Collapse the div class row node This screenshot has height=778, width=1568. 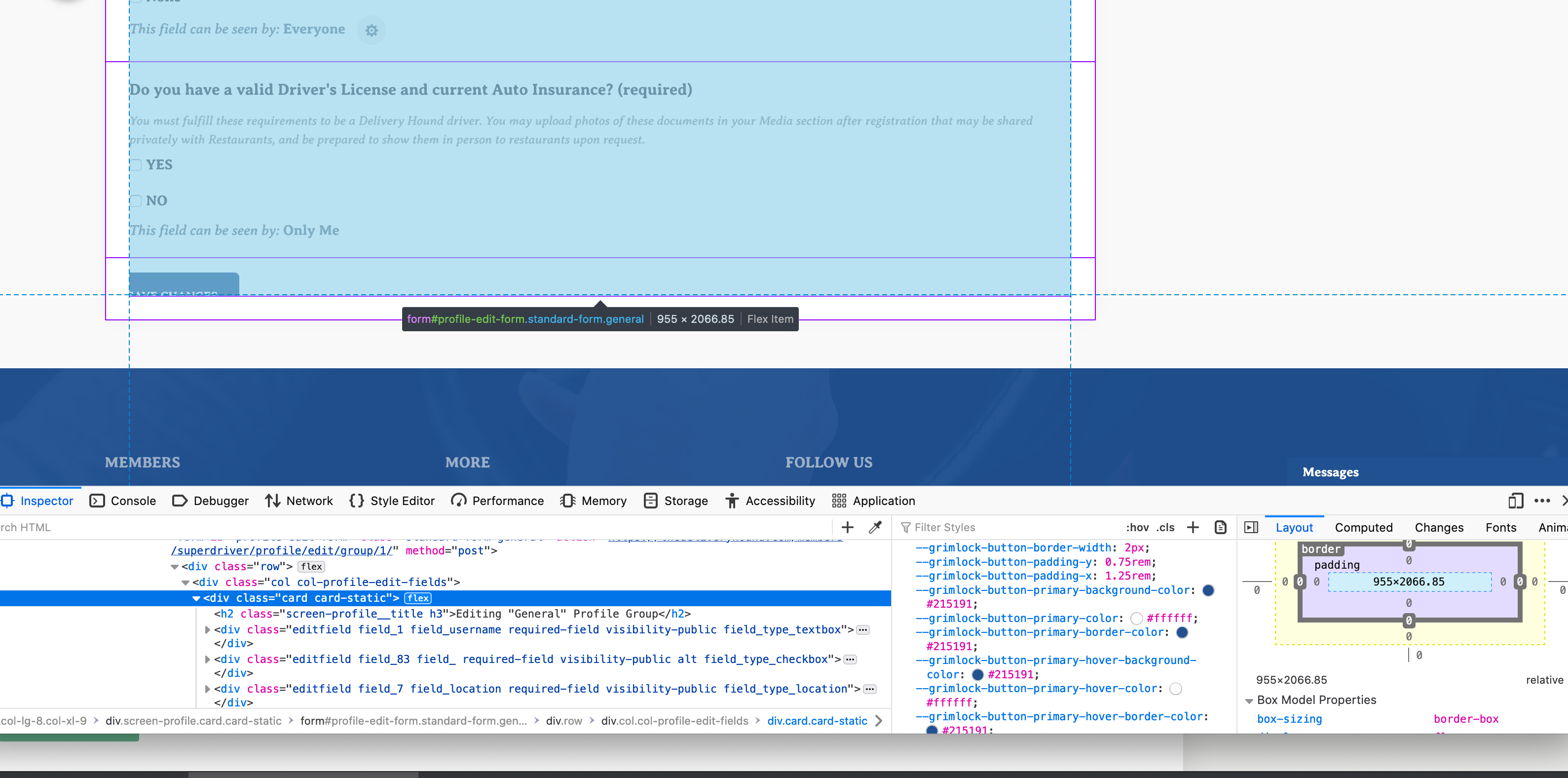[x=174, y=567]
